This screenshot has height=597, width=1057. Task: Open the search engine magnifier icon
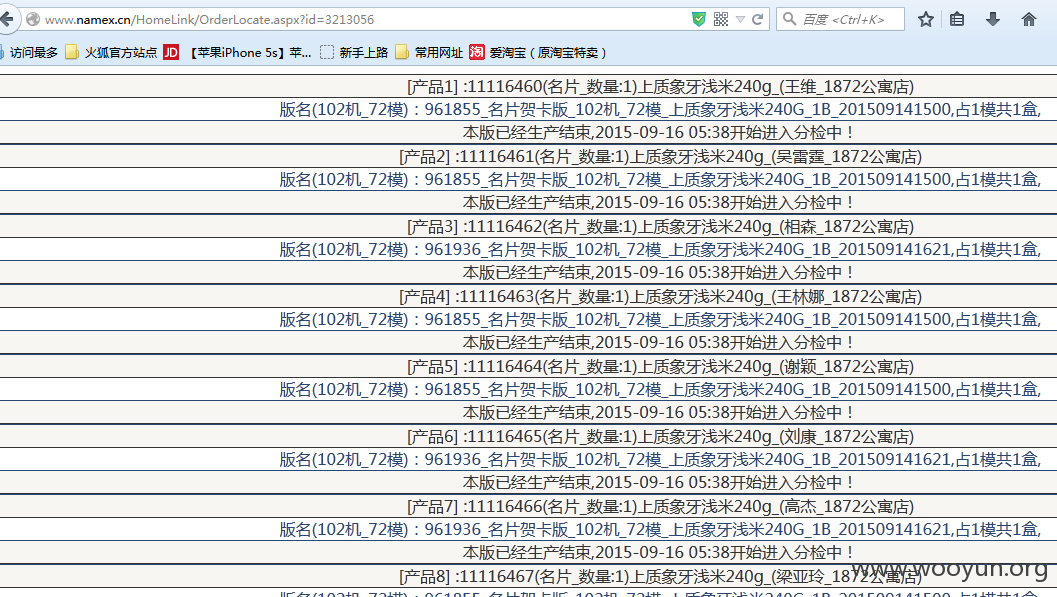pos(789,20)
